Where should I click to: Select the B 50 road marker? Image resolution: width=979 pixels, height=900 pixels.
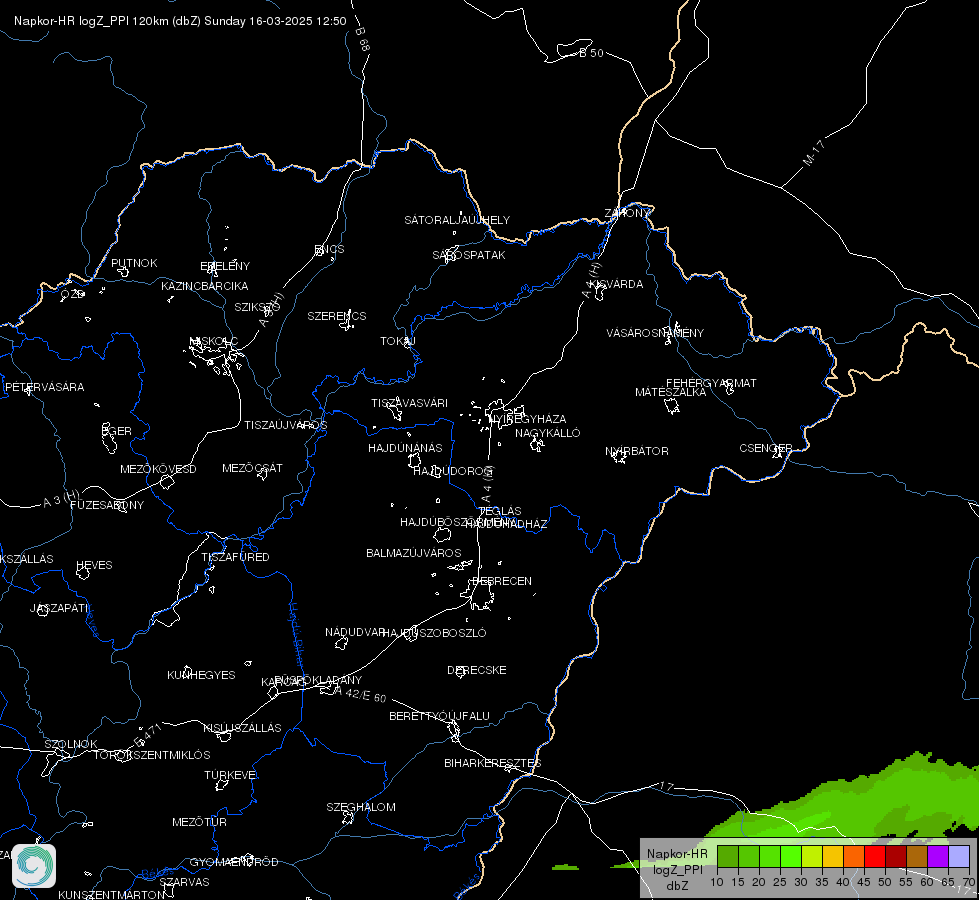(591, 53)
